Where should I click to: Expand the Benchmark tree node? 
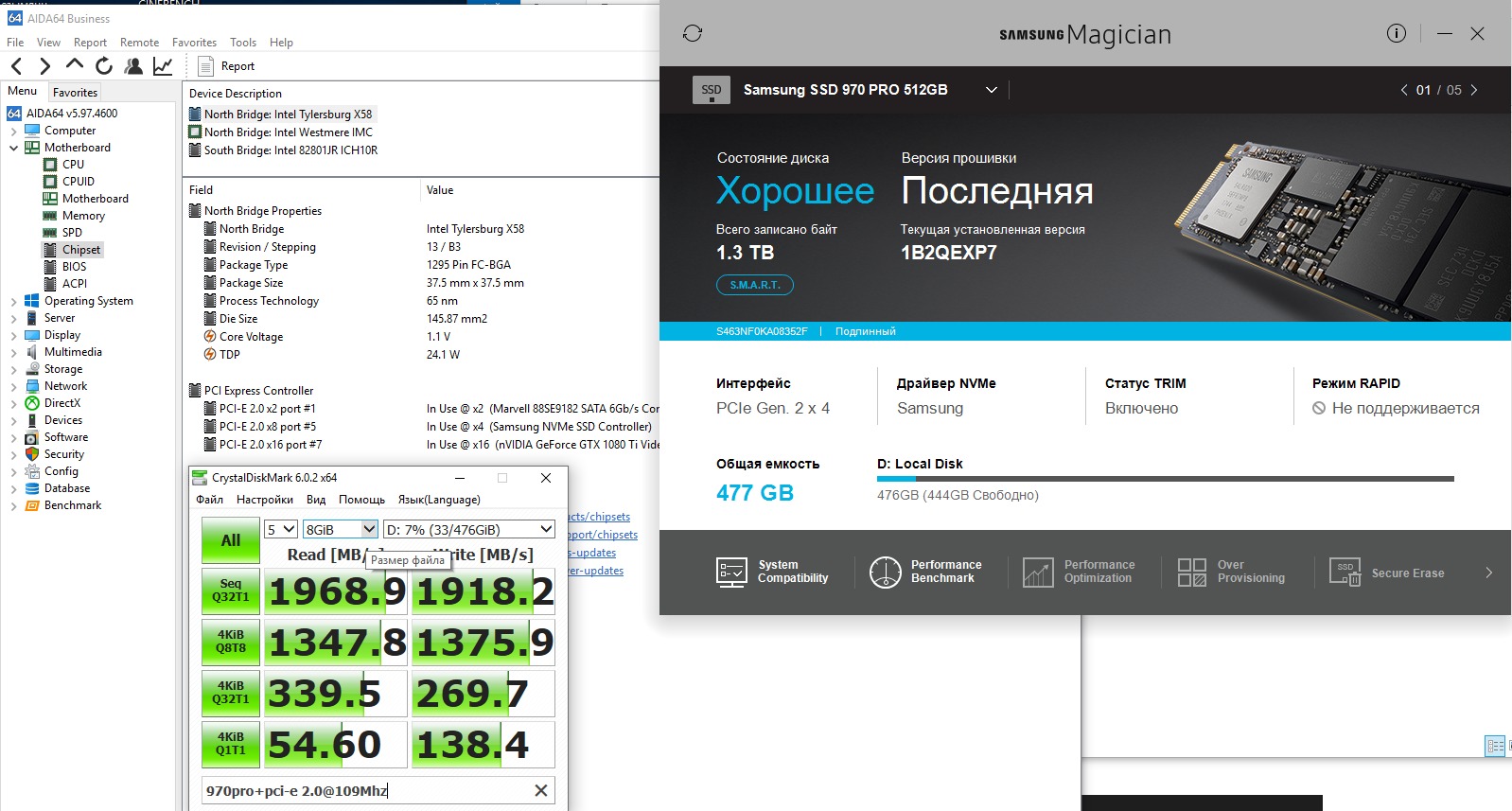point(13,505)
